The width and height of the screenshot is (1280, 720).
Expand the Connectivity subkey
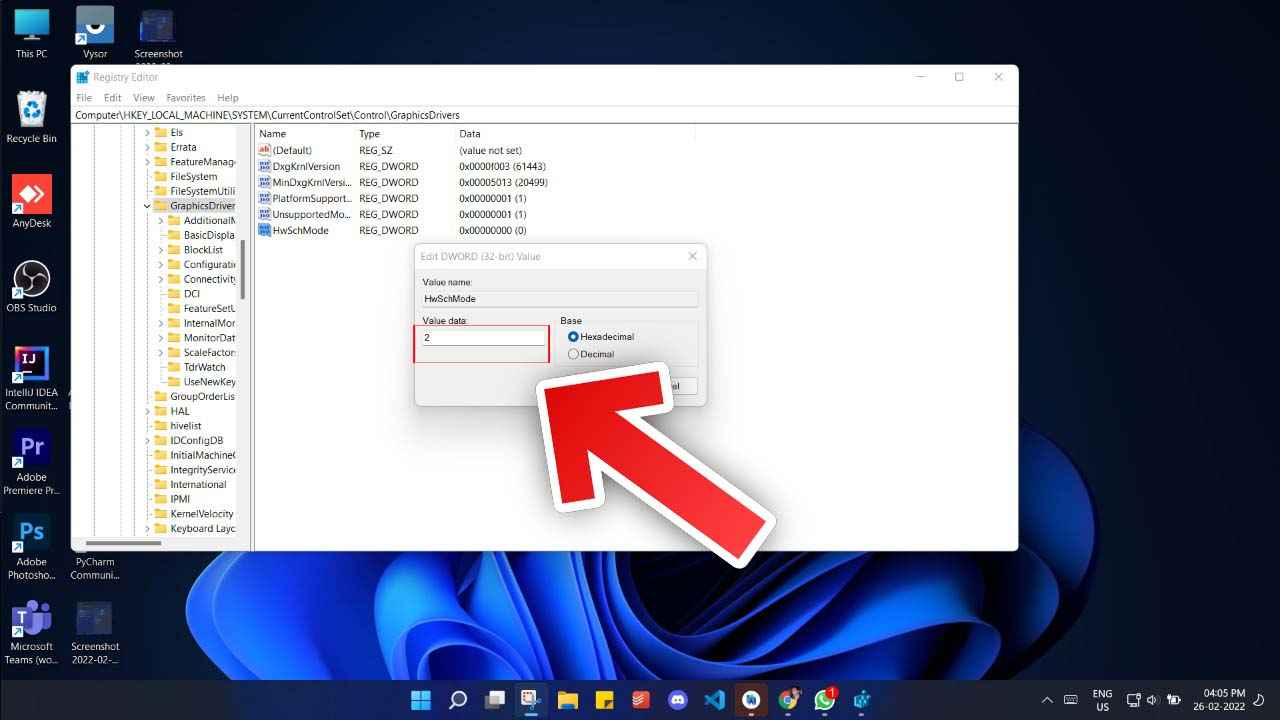click(161, 279)
